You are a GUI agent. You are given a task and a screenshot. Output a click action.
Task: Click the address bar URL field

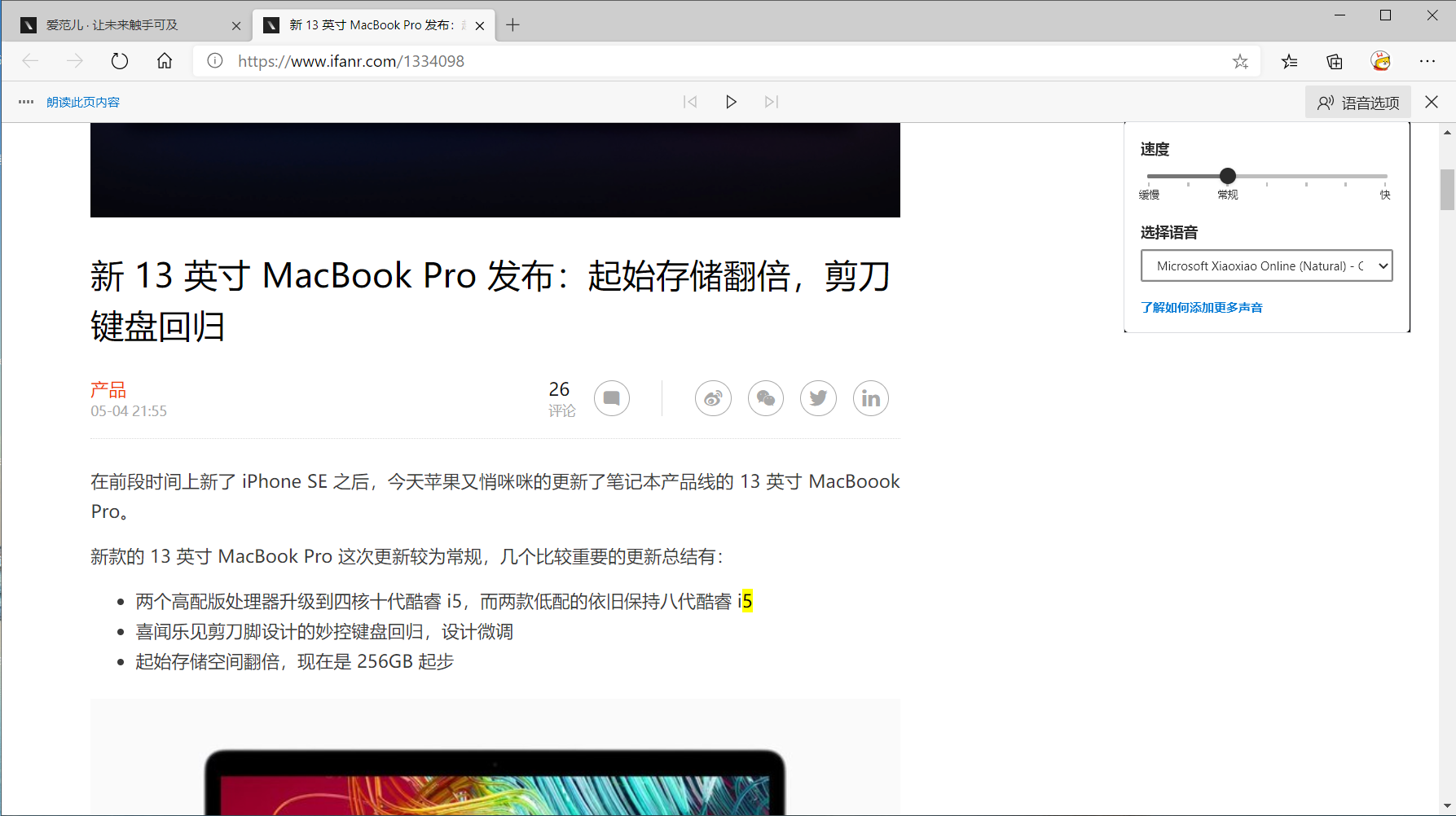(717, 61)
